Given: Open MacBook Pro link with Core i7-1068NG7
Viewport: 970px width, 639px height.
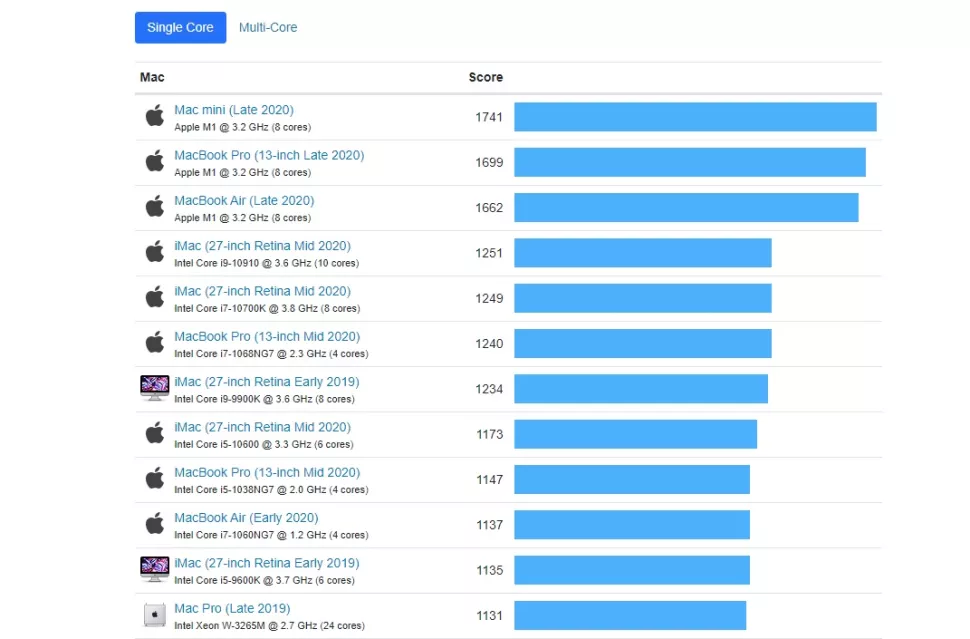Looking at the screenshot, I should [267, 337].
